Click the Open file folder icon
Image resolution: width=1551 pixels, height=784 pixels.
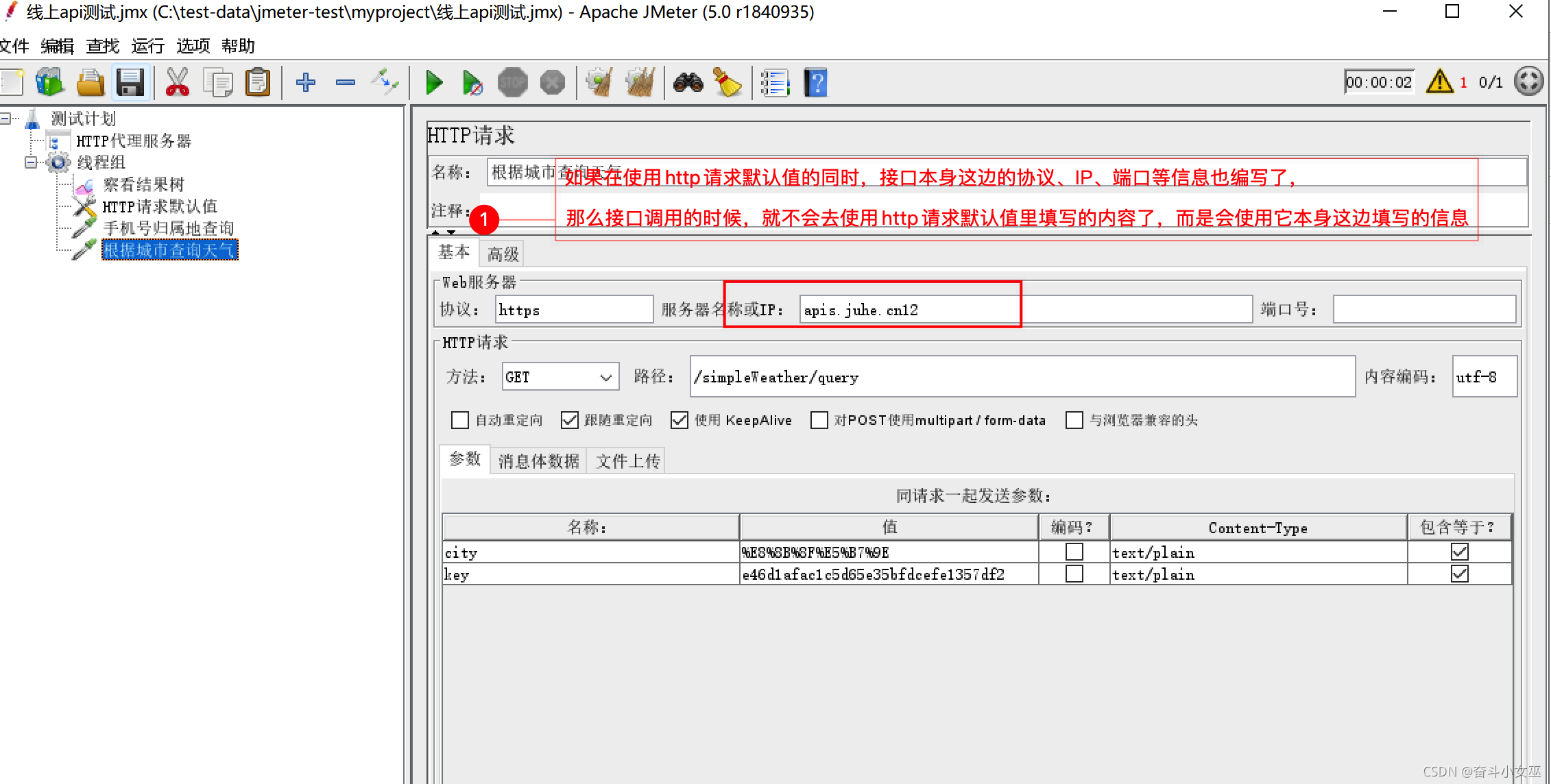click(90, 82)
